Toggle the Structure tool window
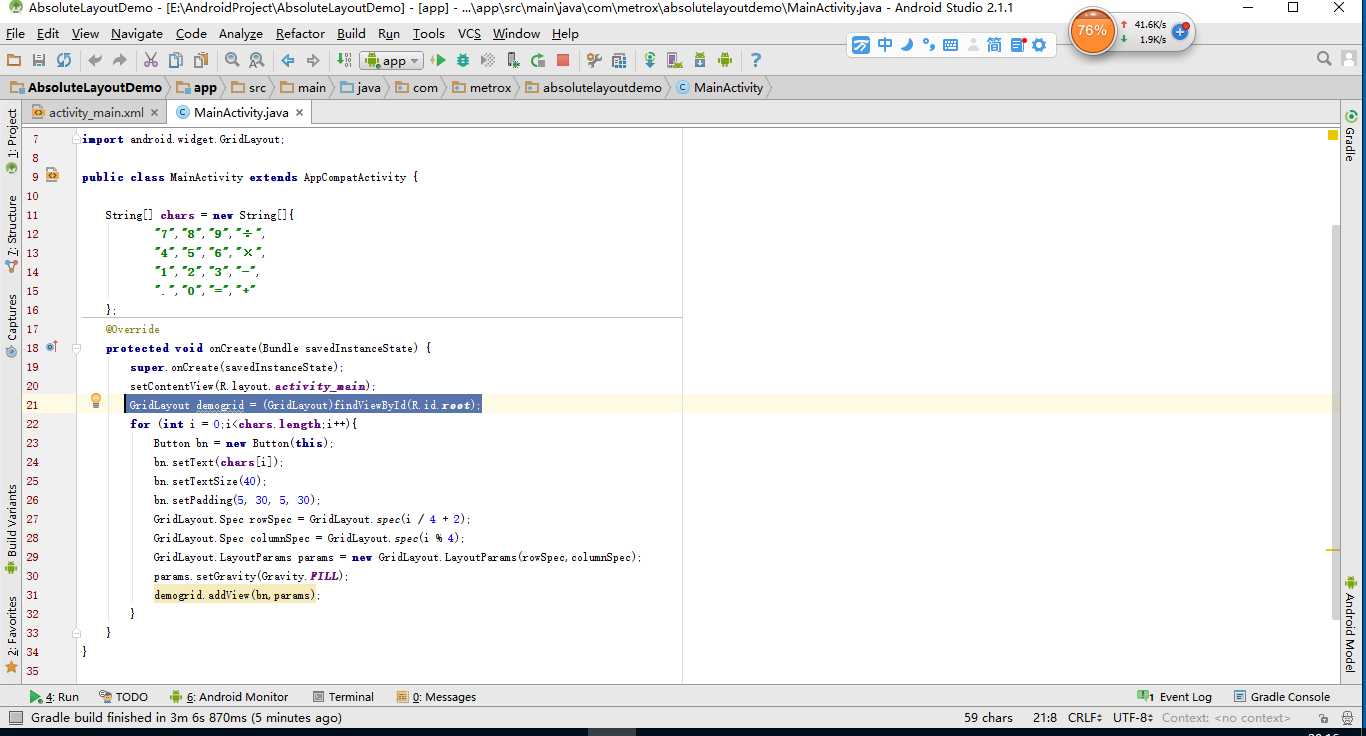Screen dimensions: 1366x736 [x=11, y=232]
